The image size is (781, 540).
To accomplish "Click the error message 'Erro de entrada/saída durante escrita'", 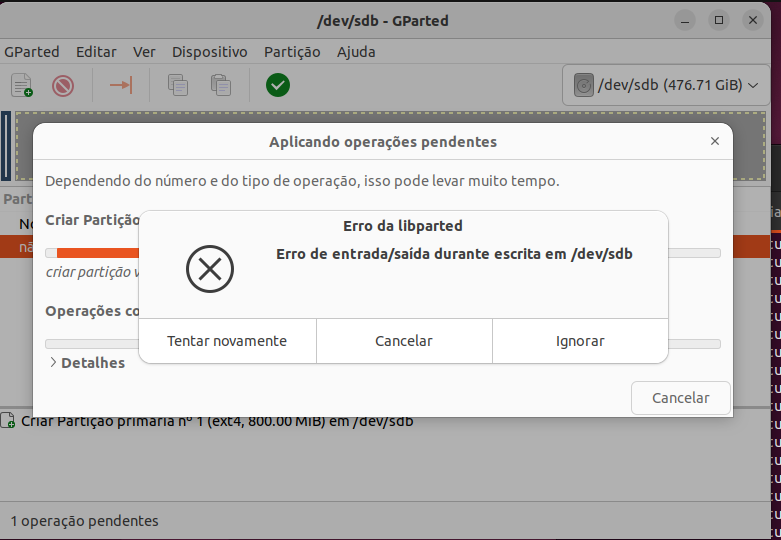I will pos(454,254).
